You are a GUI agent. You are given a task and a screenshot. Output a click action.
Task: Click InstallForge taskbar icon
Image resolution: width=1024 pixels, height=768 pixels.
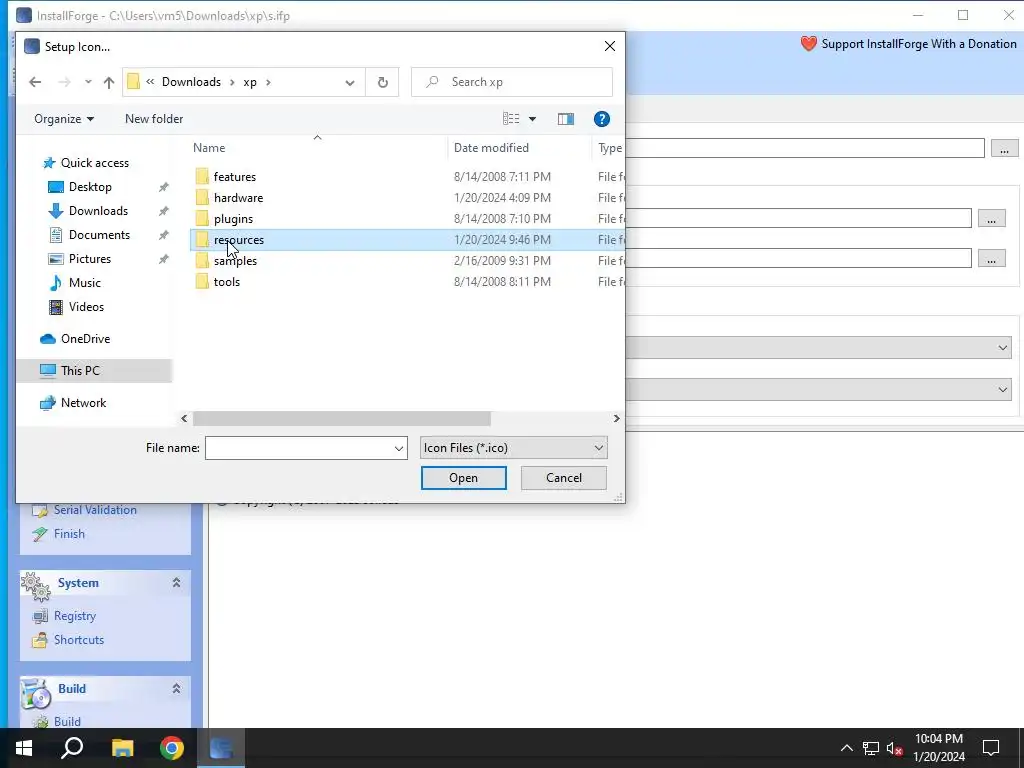pos(221,748)
